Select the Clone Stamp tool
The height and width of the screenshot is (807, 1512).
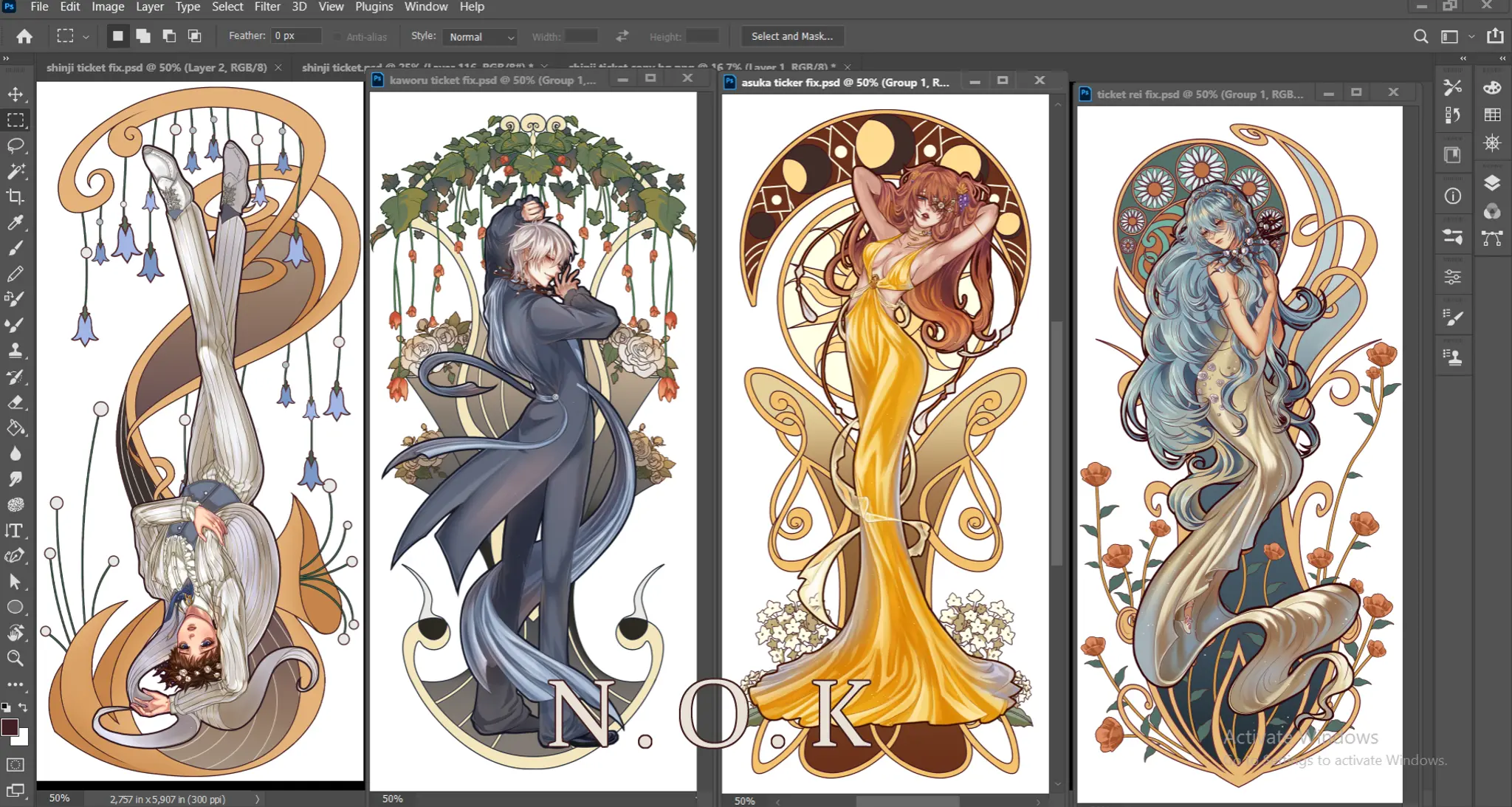(16, 351)
